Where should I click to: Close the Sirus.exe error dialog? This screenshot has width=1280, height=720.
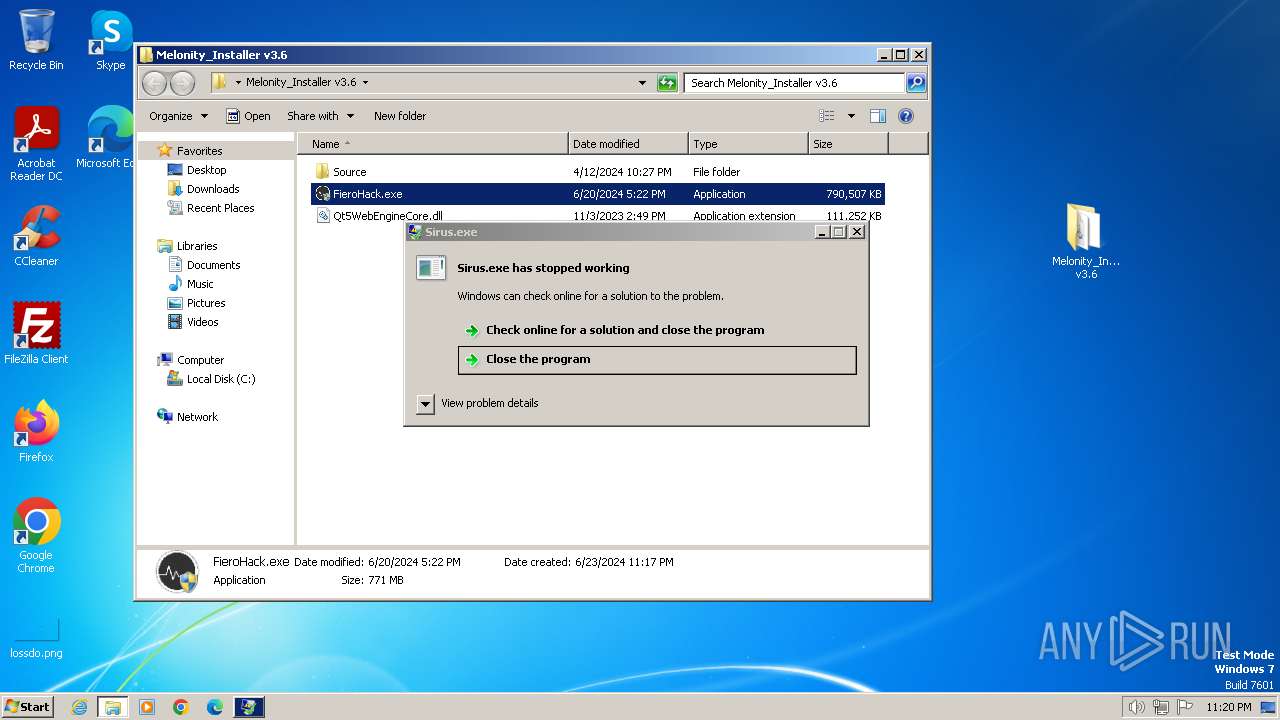(x=857, y=232)
